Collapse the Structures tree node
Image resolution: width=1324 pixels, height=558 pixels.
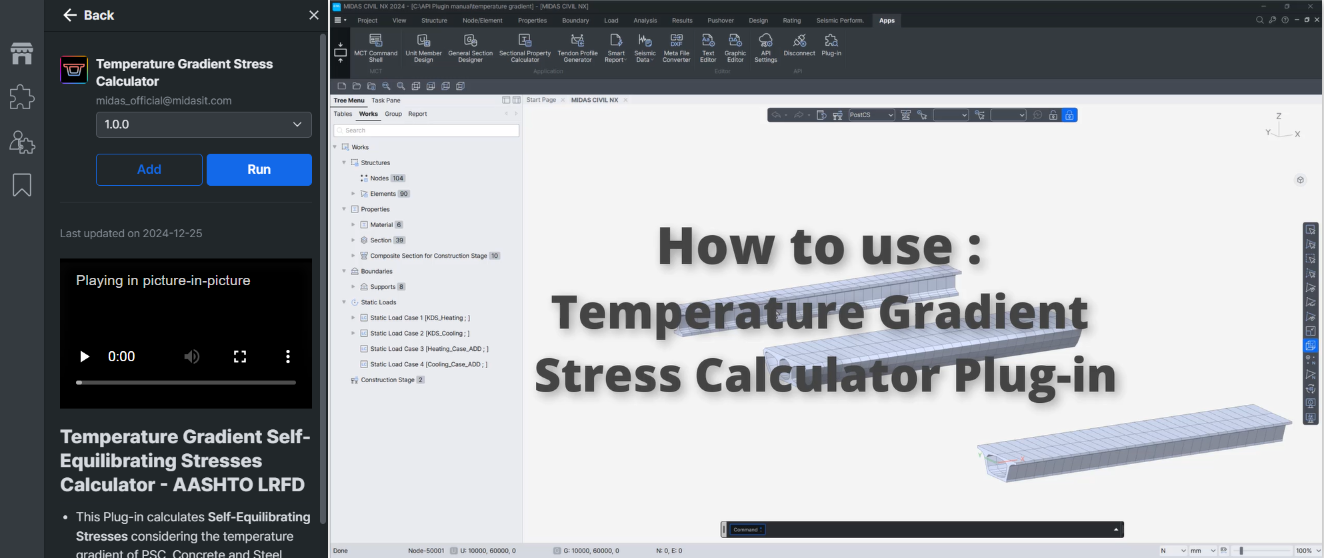point(344,162)
